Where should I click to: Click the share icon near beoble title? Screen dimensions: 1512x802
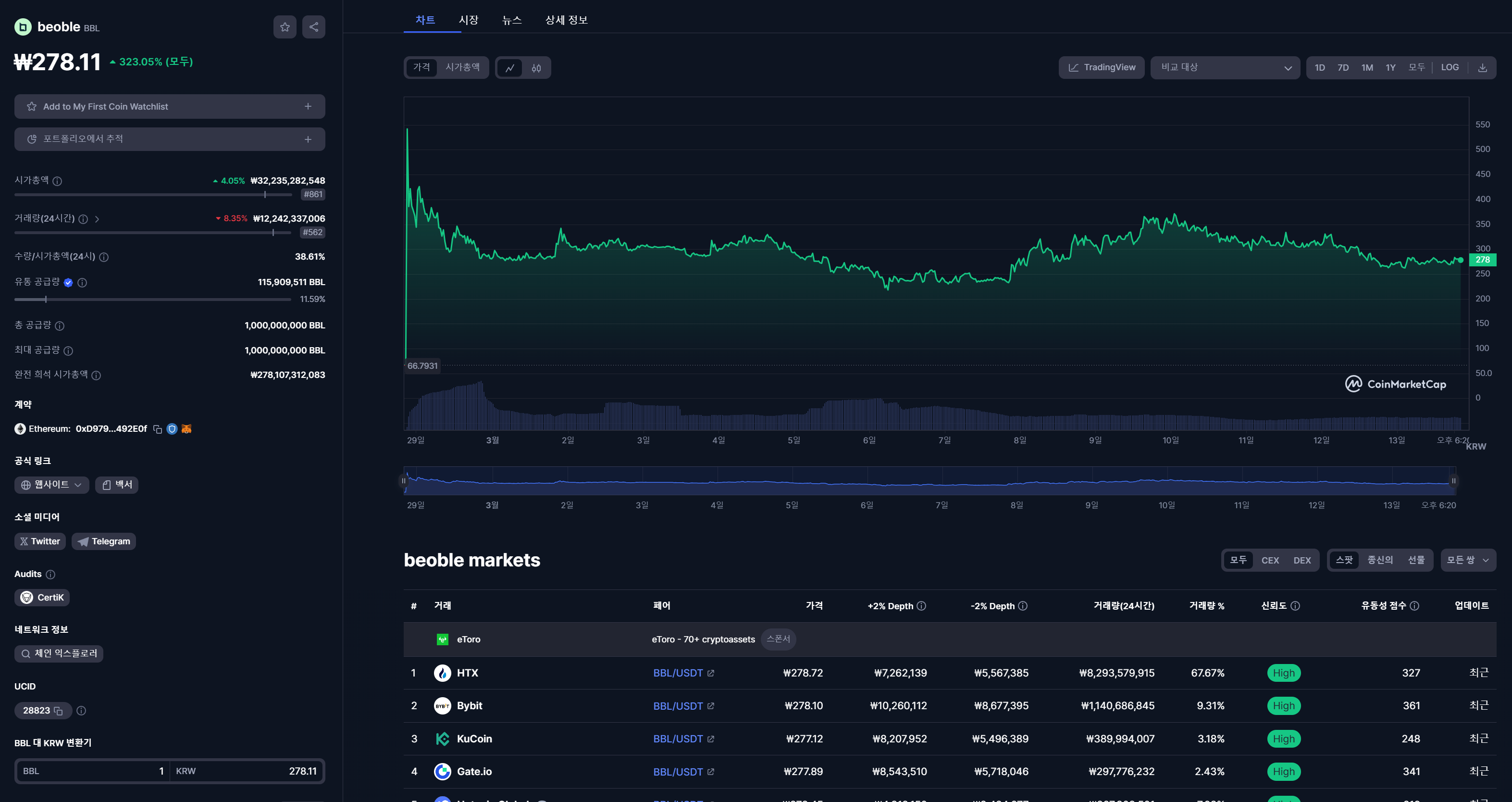[x=313, y=27]
